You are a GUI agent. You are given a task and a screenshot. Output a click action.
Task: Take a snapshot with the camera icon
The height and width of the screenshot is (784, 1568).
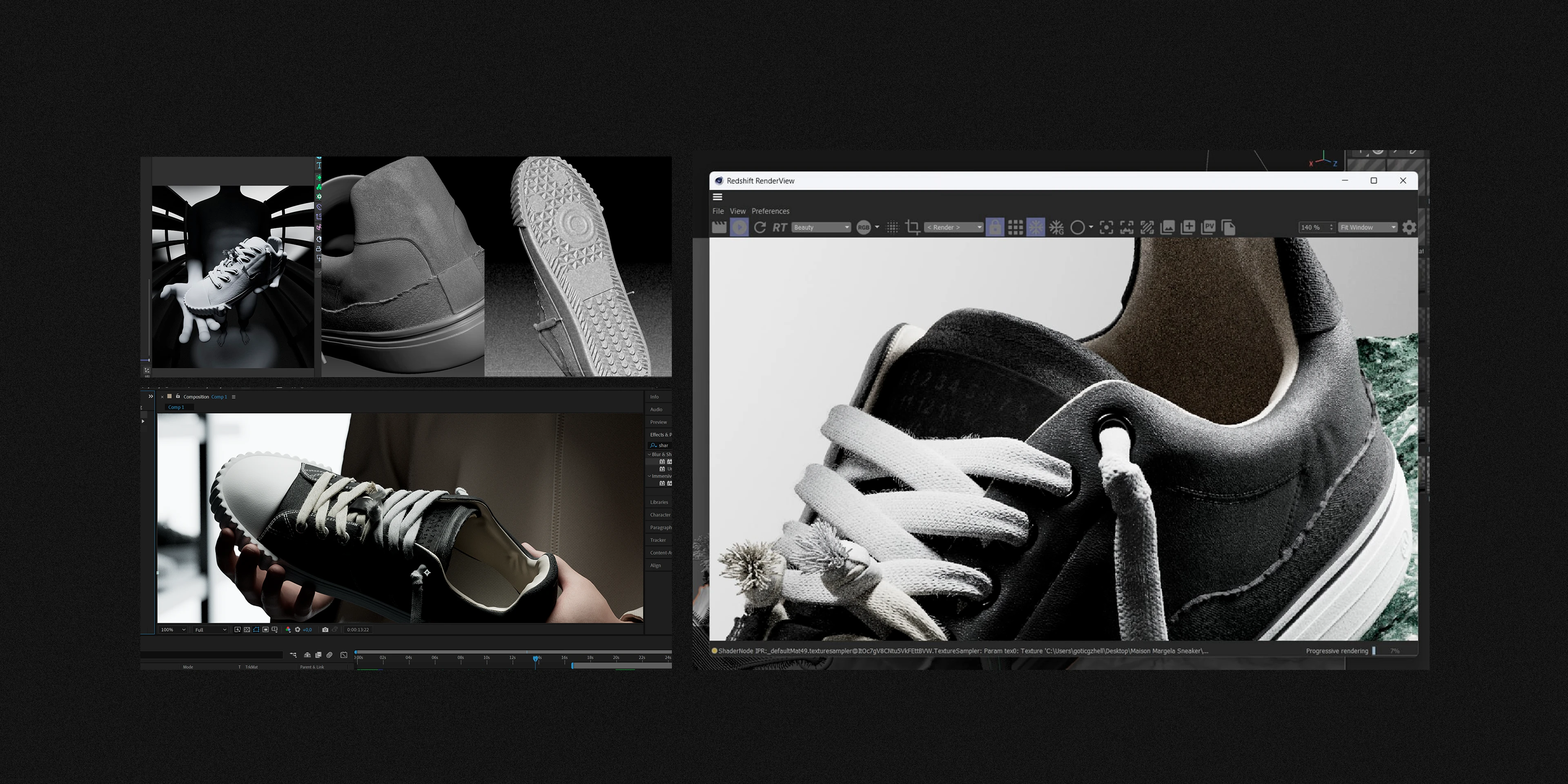click(x=326, y=630)
